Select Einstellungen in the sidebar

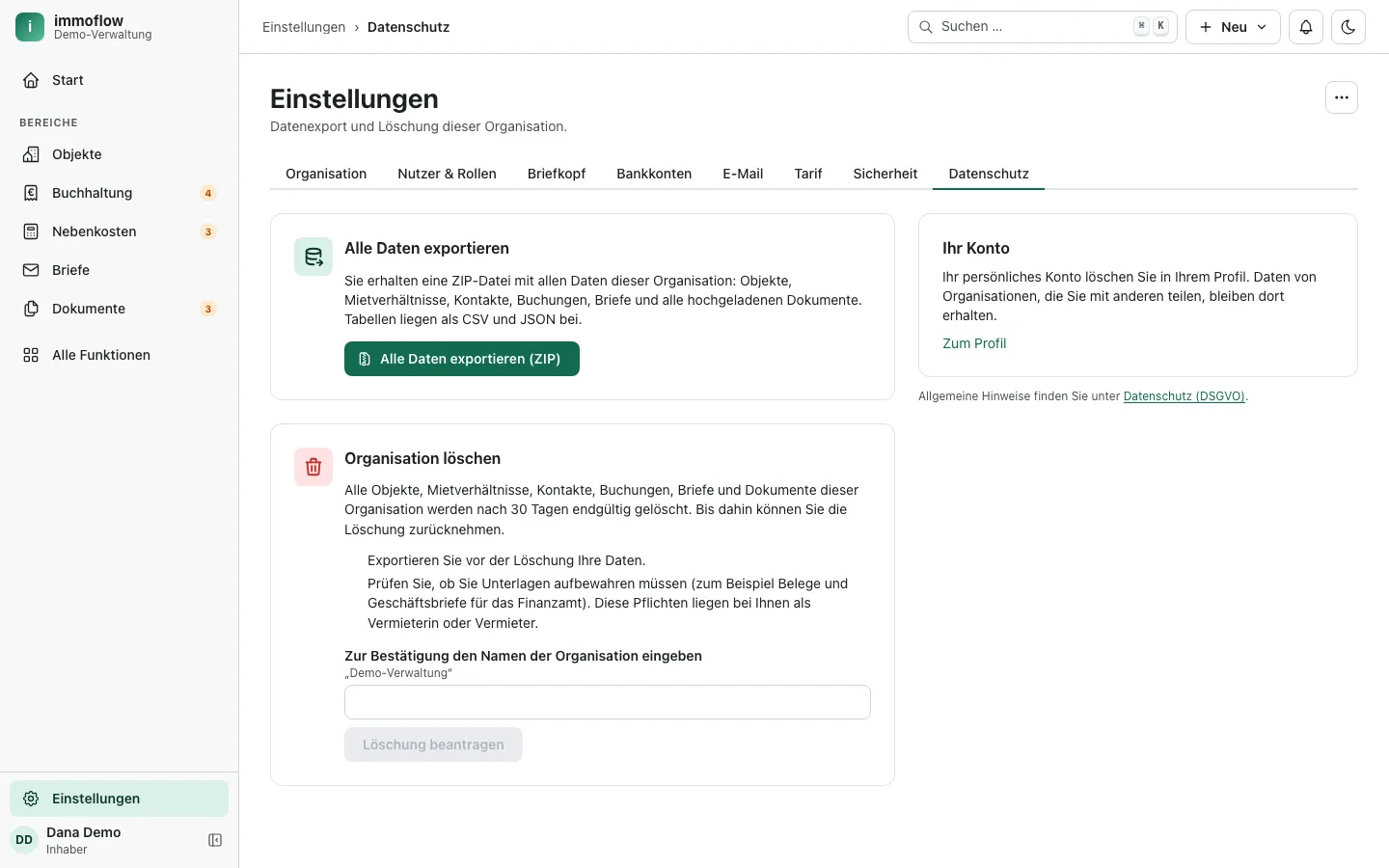(120, 799)
